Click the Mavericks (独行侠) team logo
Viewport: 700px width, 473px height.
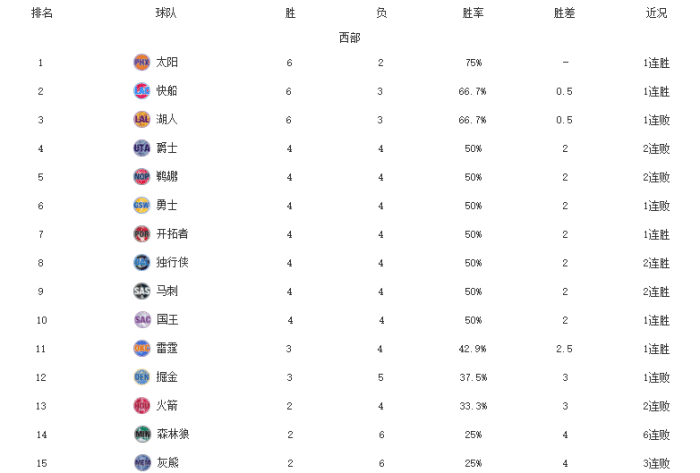[141, 262]
